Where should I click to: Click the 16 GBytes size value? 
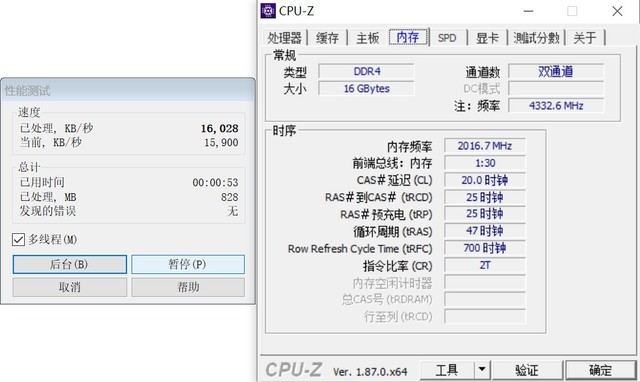tap(366, 89)
